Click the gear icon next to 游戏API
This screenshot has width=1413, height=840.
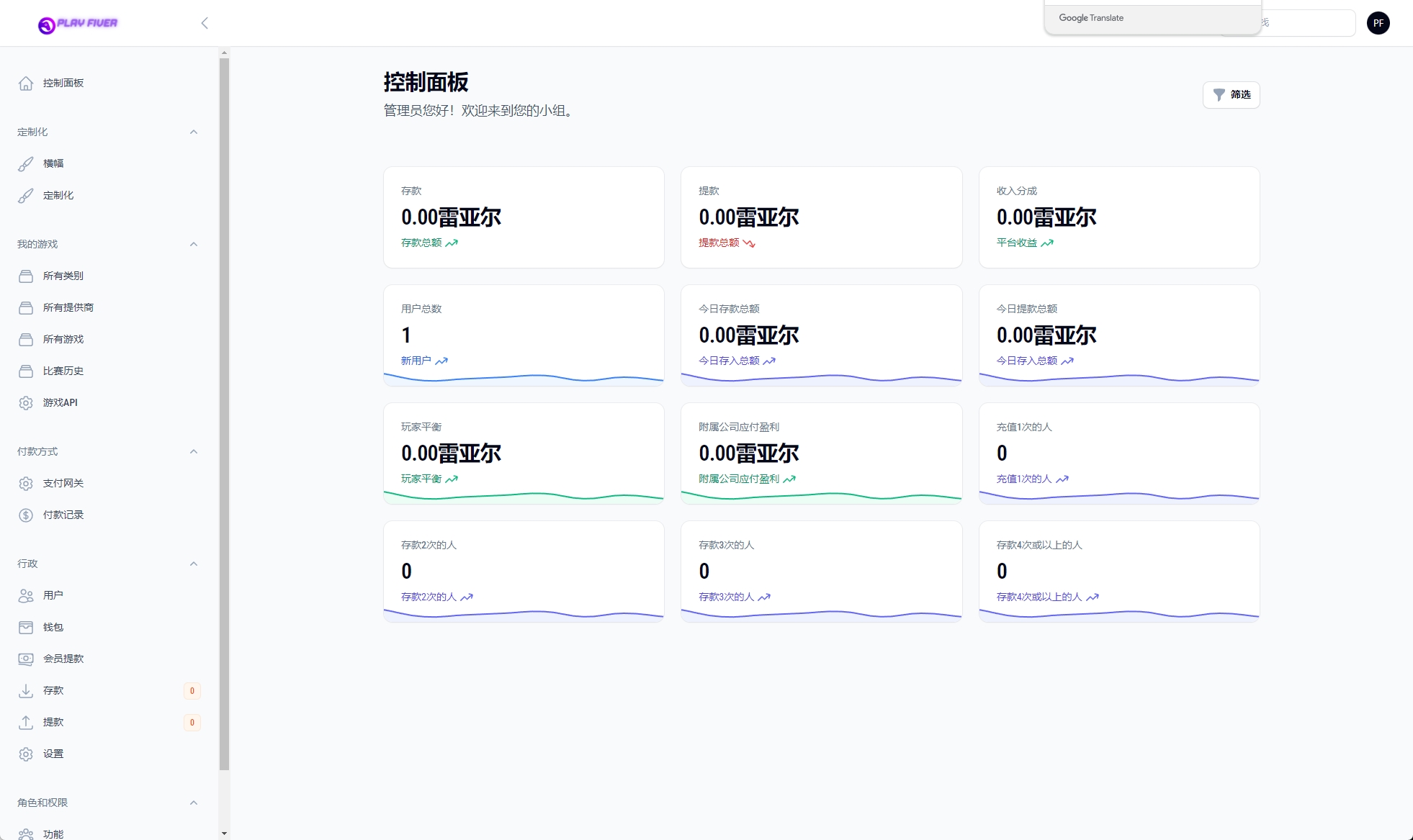click(x=26, y=403)
